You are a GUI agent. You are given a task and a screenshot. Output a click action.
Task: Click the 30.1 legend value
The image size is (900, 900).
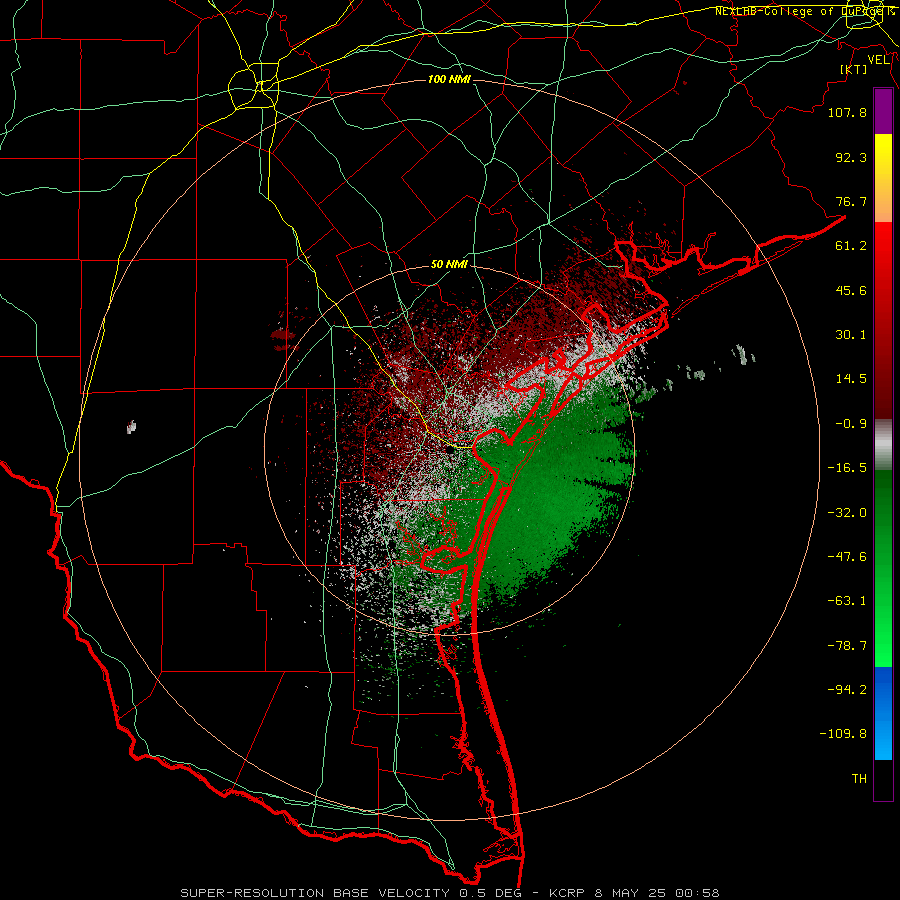(851, 335)
